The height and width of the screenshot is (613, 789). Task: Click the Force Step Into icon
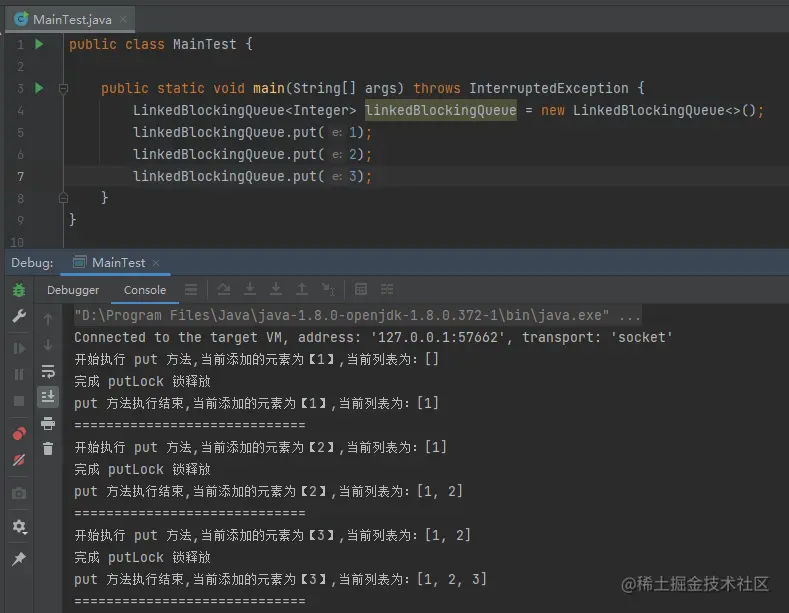pos(276,289)
